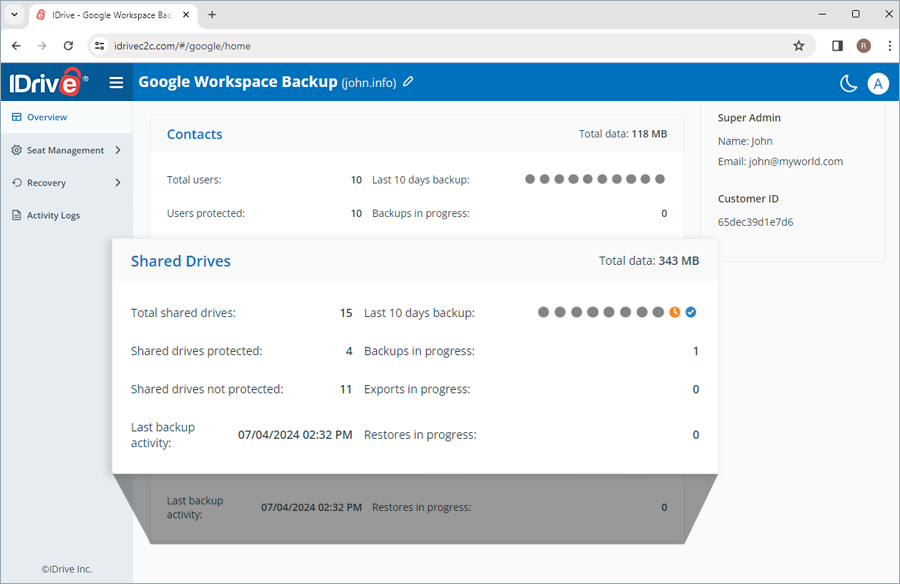This screenshot has width=900, height=584.
Task: Click the email john@myworld.com
Action: click(x=796, y=161)
